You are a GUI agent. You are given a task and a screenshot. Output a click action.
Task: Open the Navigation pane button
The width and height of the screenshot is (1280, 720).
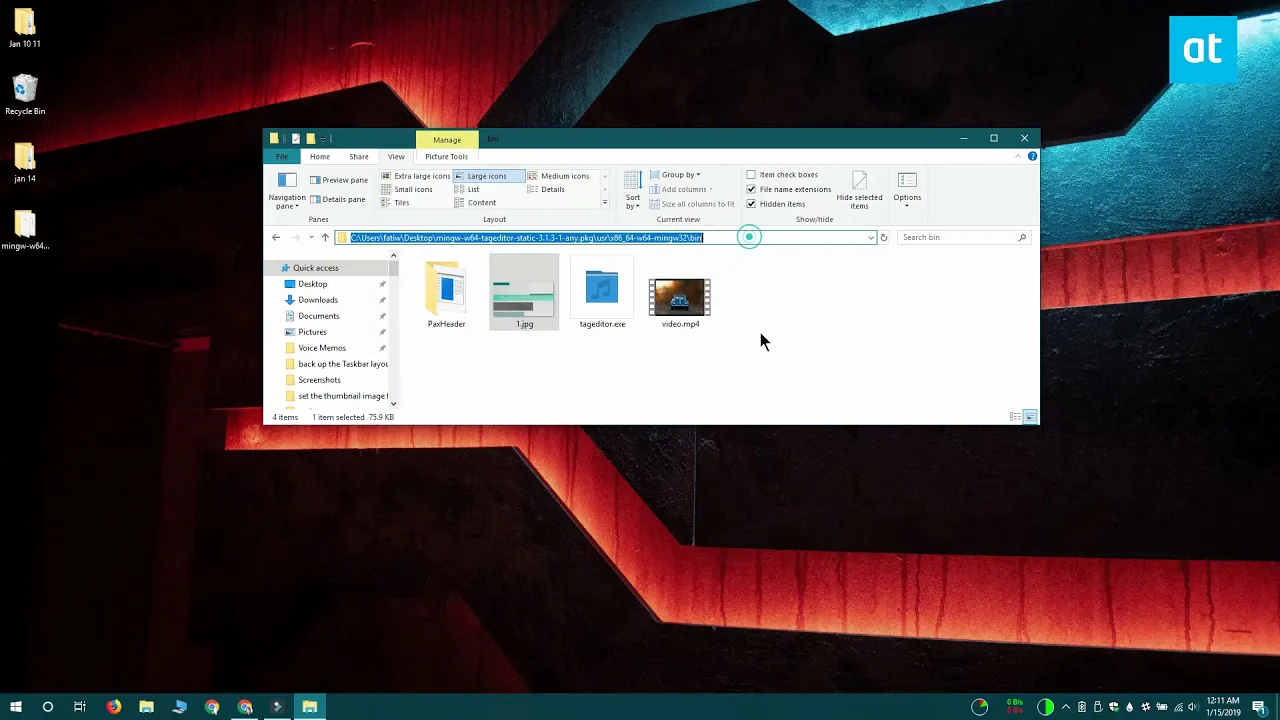click(287, 190)
